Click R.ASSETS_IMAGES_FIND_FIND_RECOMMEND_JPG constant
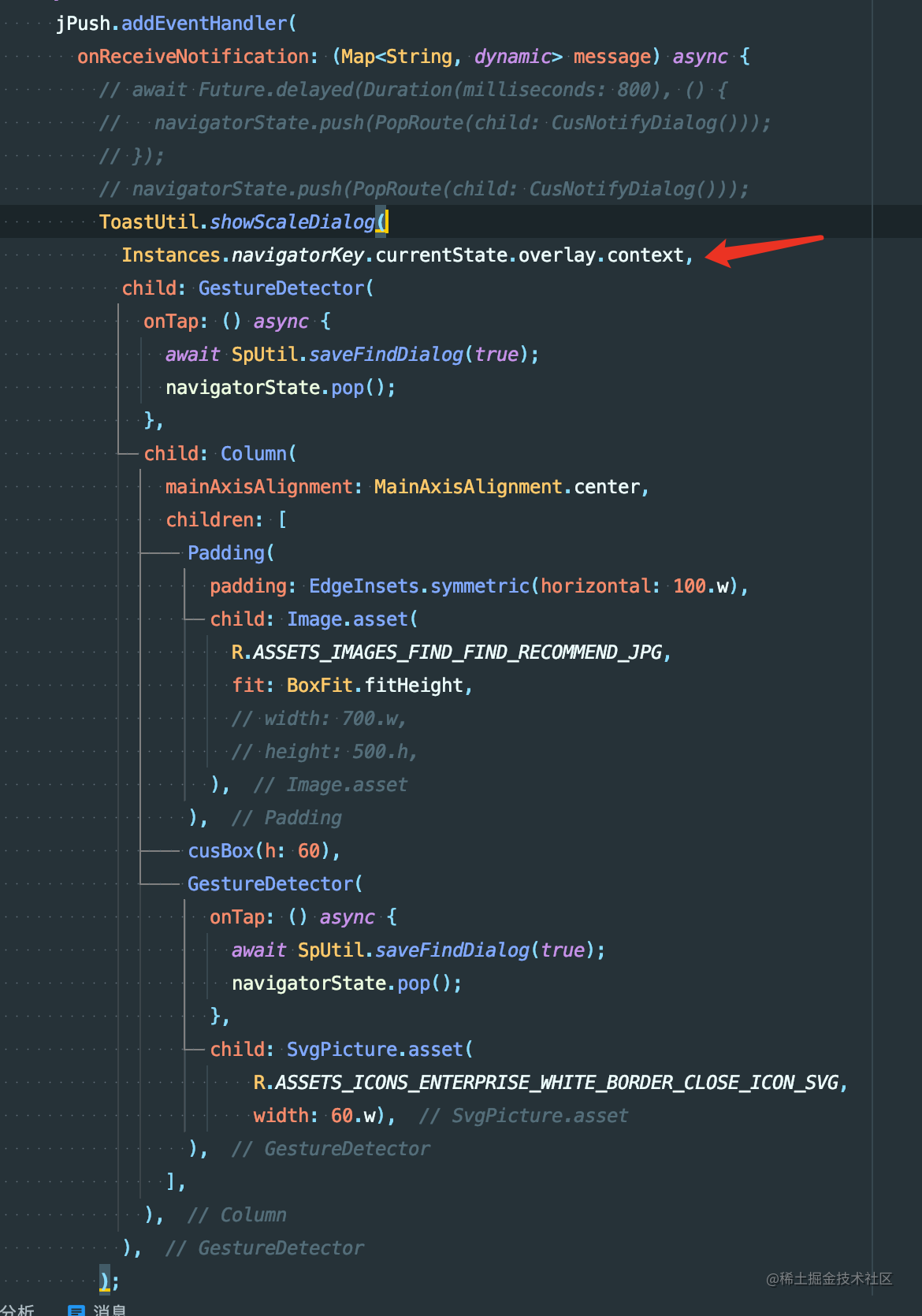Viewport: 922px width, 1316px height. coord(447,652)
